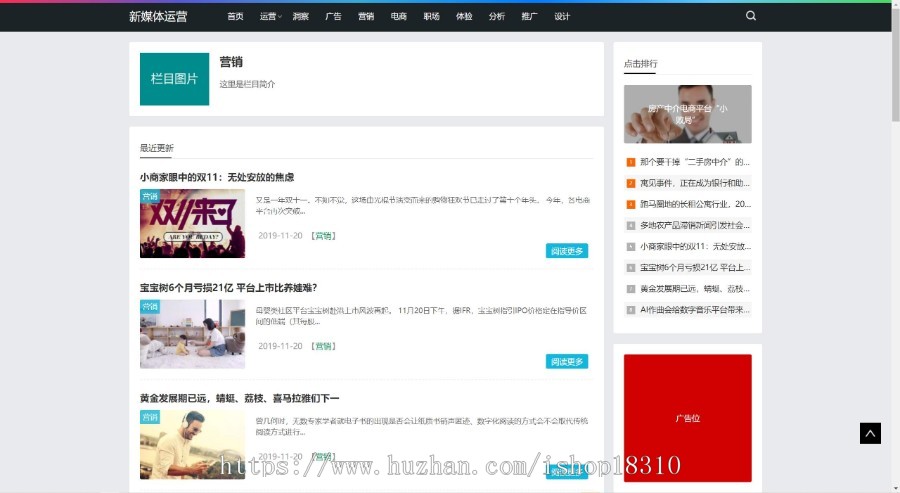900x493 pixels.
Task: Click the page vertical scrollbar
Action: point(894,250)
